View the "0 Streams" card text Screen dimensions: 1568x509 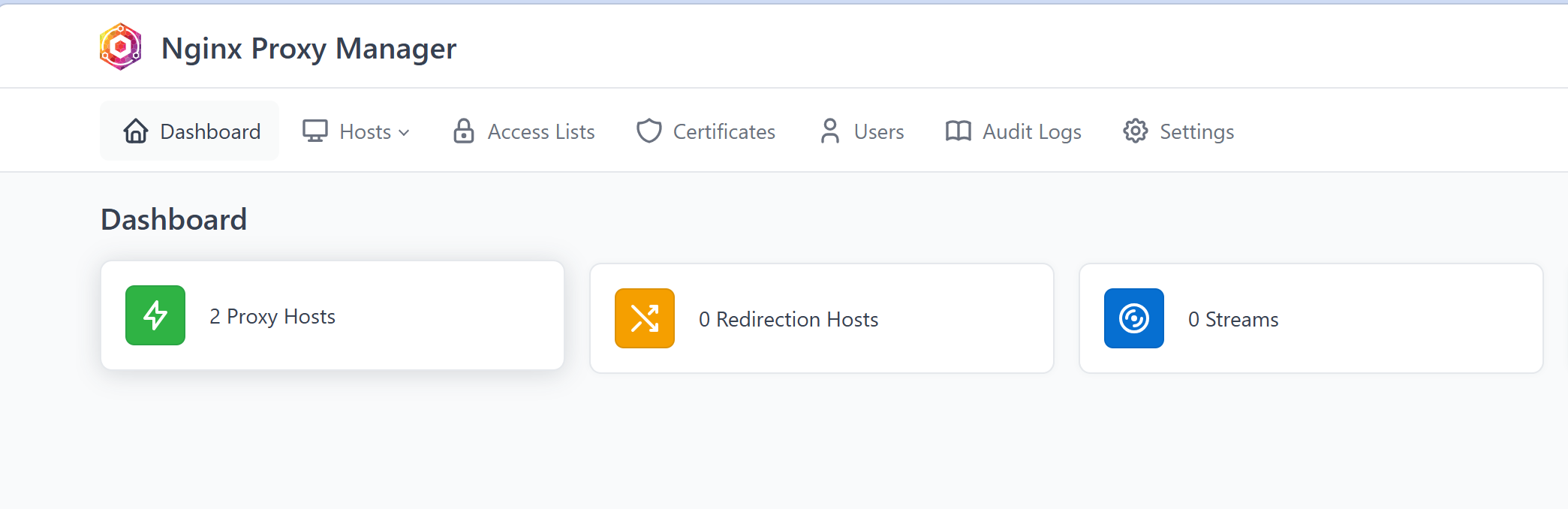[1233, 320]
